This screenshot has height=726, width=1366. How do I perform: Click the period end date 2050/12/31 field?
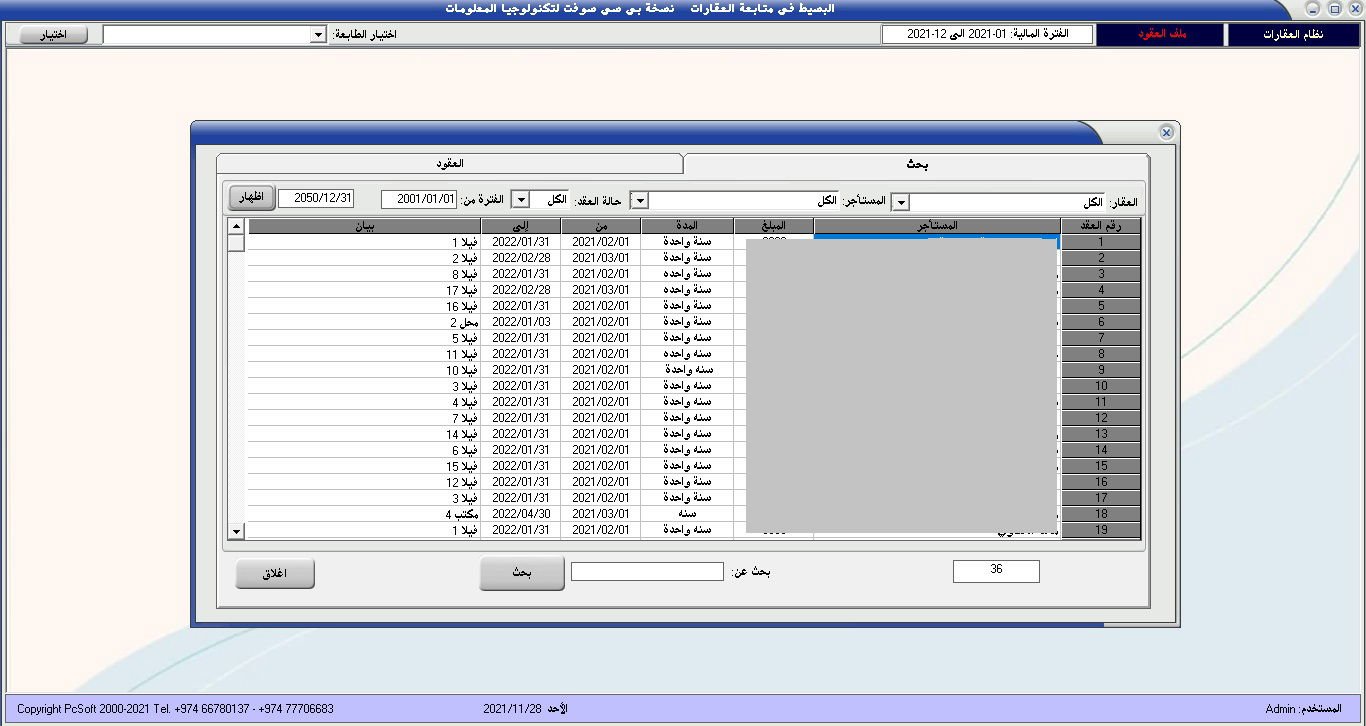(x=316, y=199)
